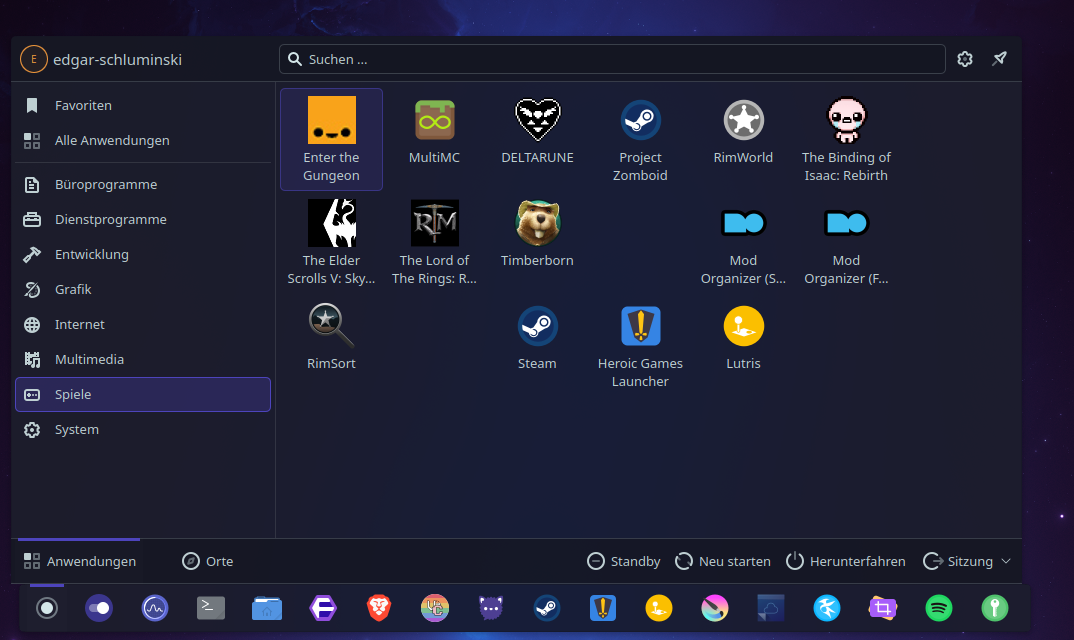Click Herunterfahren to shut down
The width and height of the screenshot is (1074, 640).
tap(846, 561)
